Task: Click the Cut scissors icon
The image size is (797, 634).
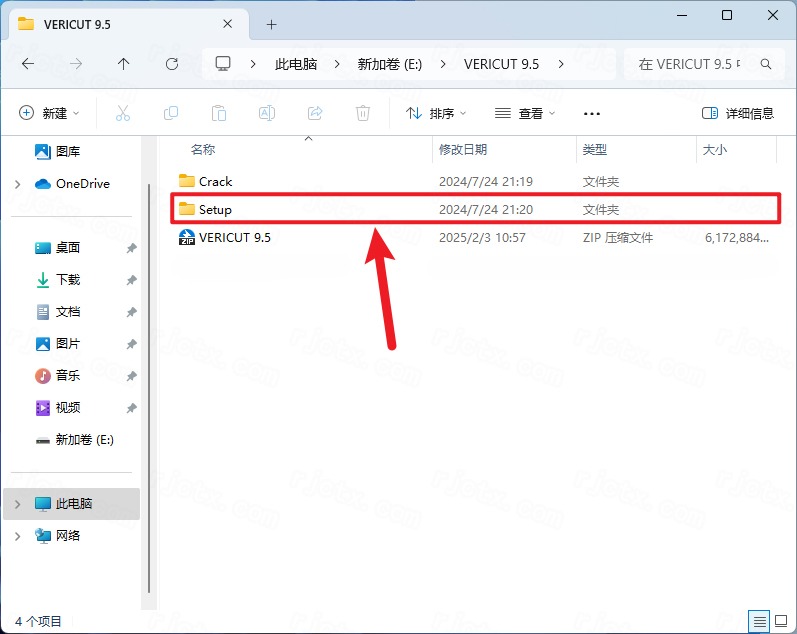Action: pos(122,113)
